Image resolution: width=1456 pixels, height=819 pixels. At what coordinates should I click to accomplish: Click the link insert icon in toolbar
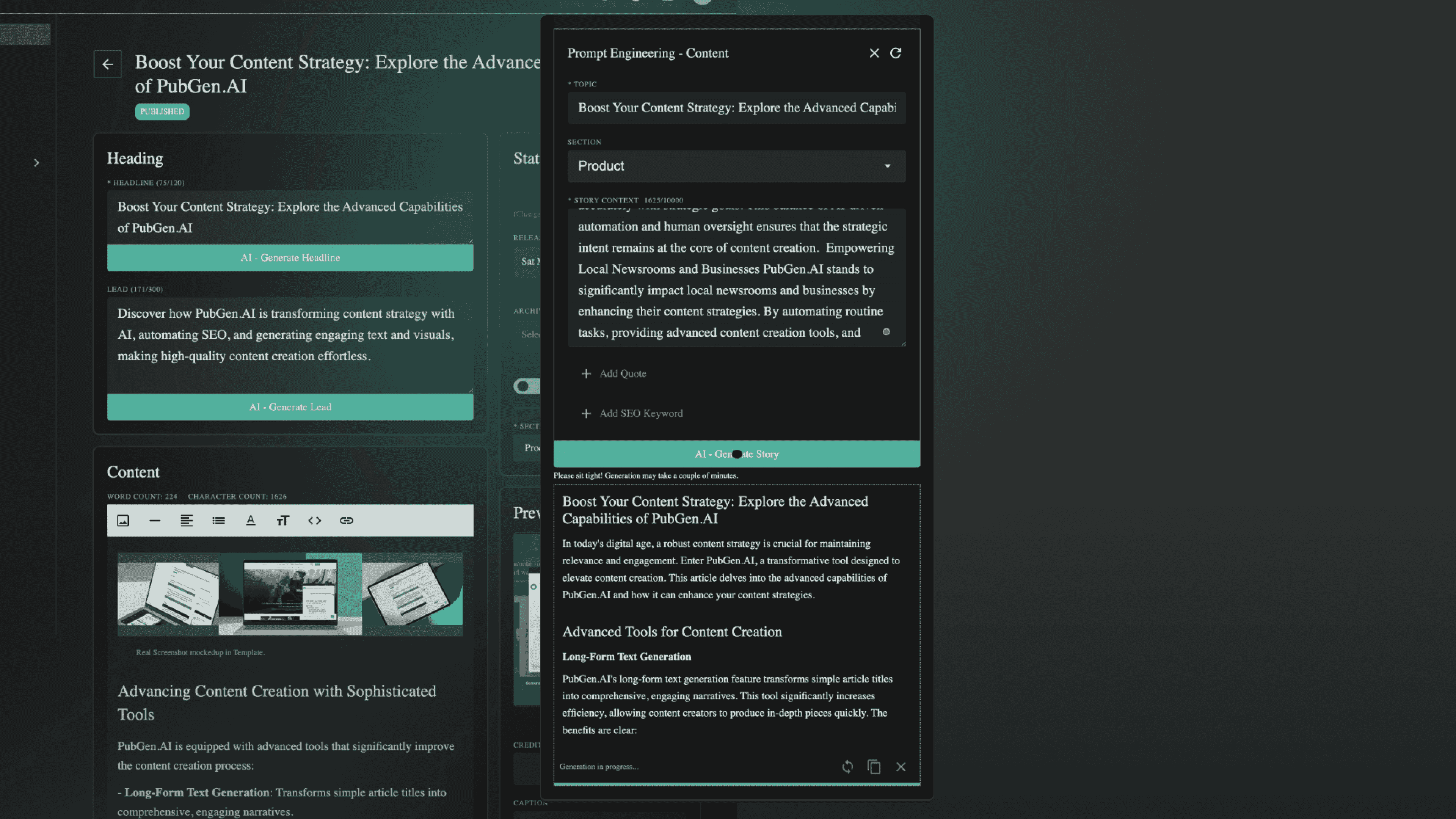(x=346, y=520)
